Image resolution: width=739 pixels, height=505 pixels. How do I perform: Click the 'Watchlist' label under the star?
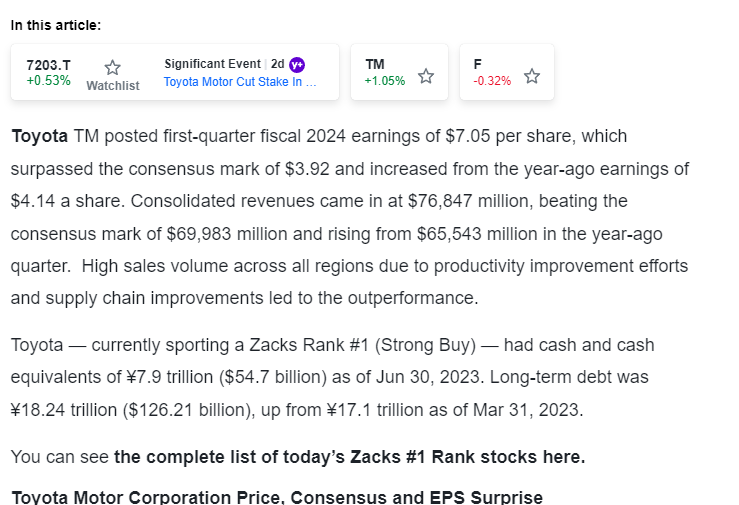[113, 86]
